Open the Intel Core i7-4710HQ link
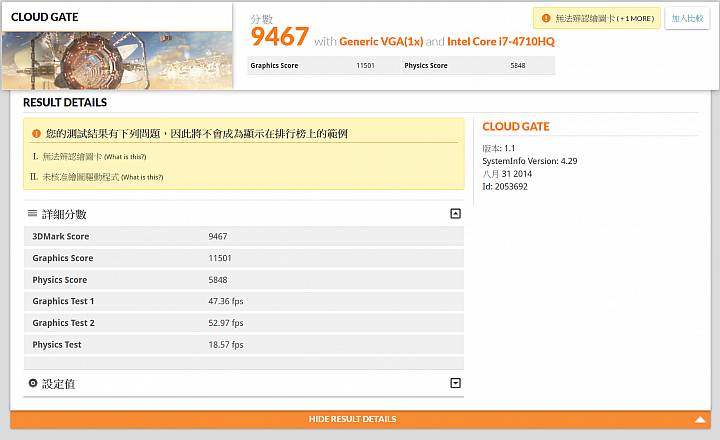The image size is (720, 440). pyautogui.click(x=501, y=42)
